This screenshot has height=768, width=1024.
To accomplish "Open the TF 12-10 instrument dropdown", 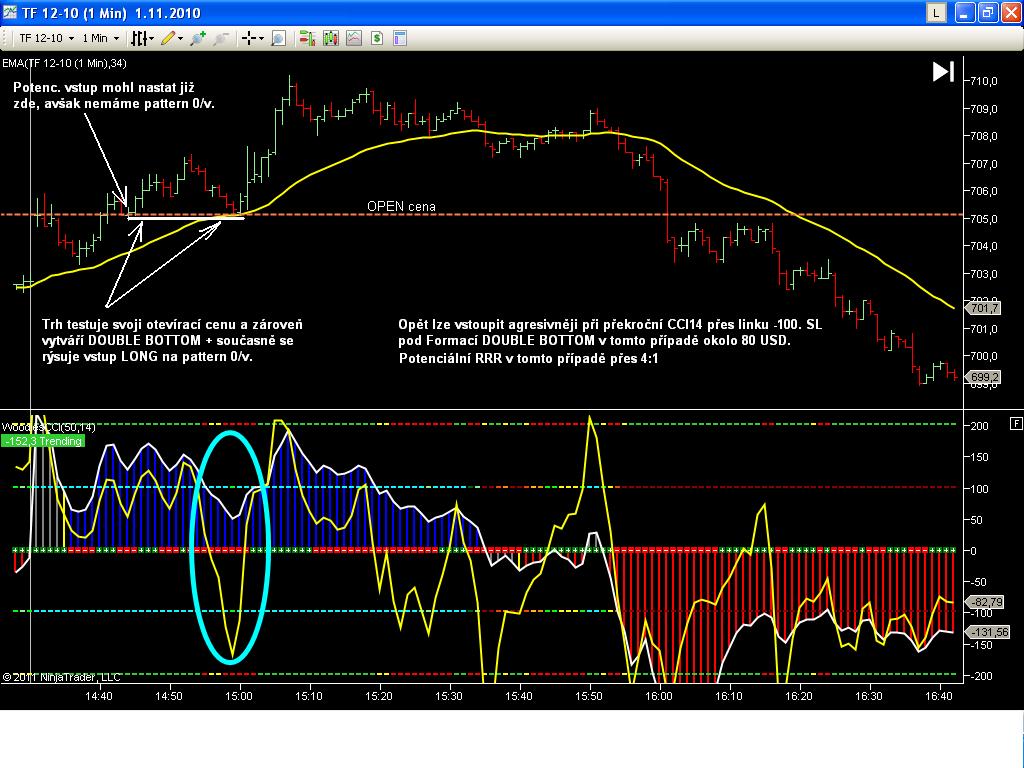I will (46, 38).
